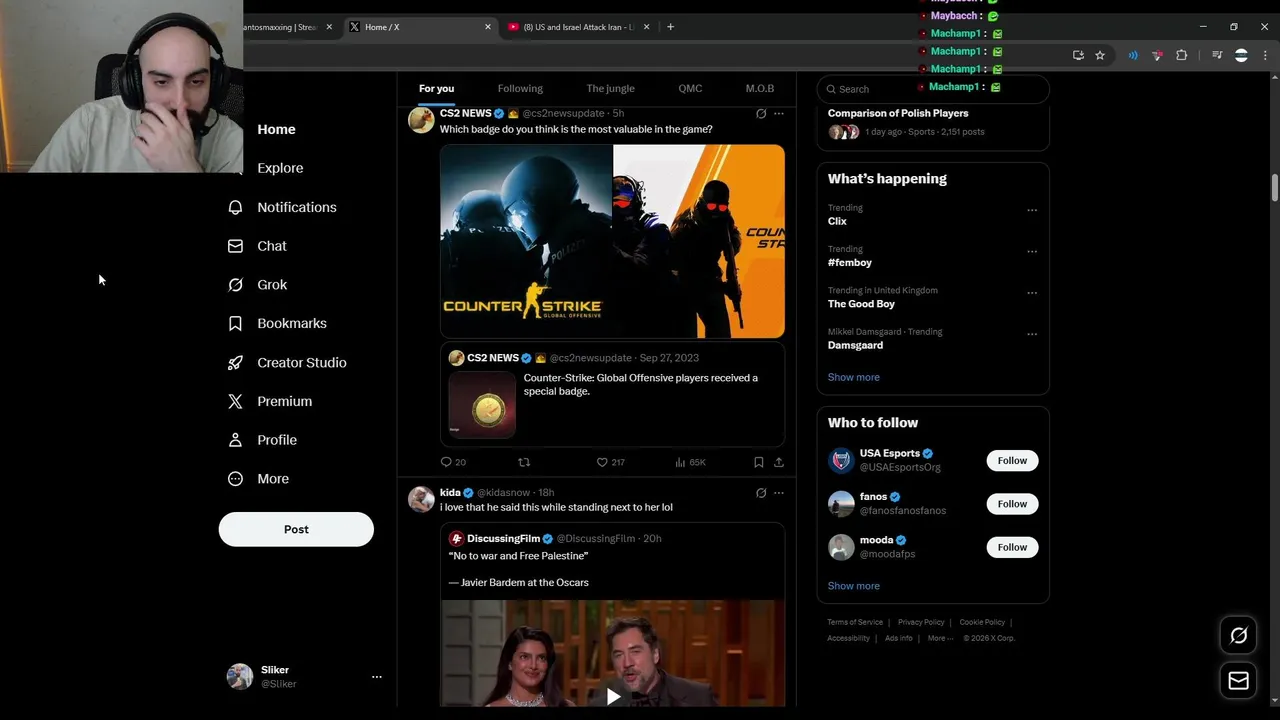The height and width of the screenshot is (720, 1280).
Task: Share the CS2 NEWS post
Action: pyautogui.click(x=779, y=462)
